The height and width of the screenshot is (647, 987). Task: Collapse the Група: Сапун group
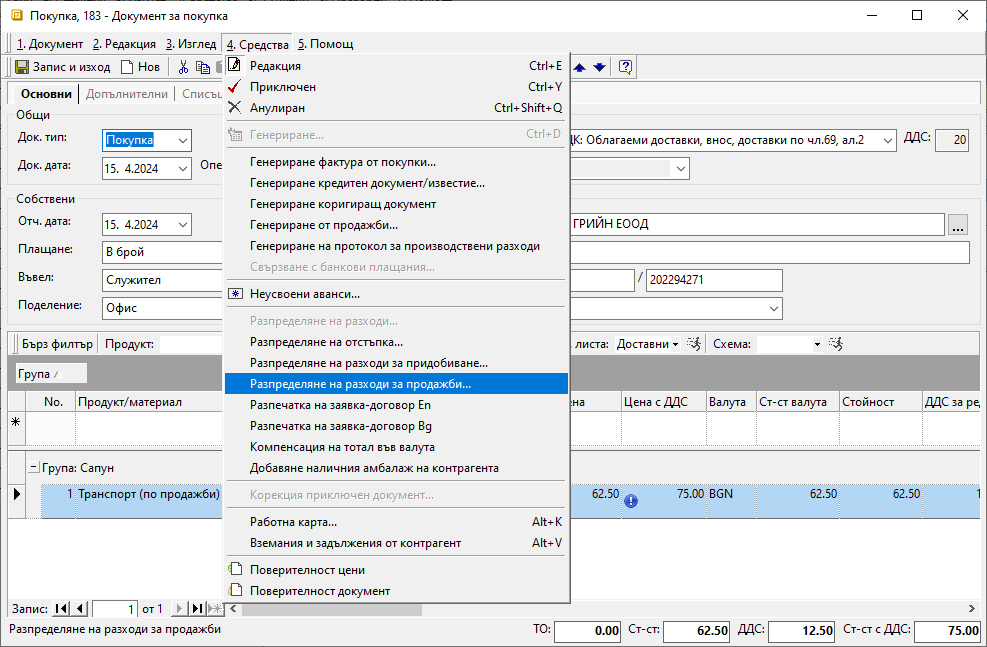[x=33, y=467]
